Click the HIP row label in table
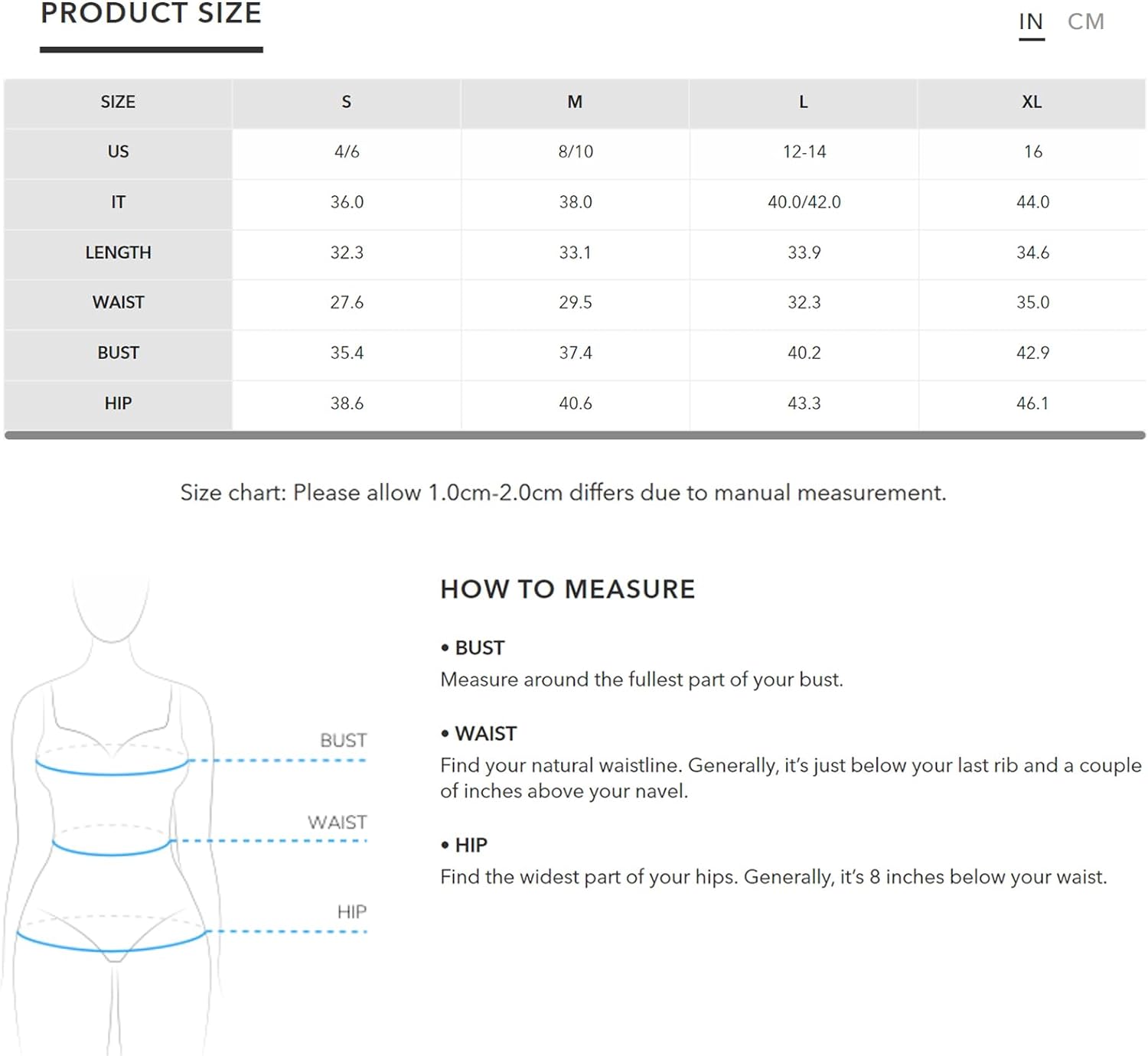 point(118,403)
